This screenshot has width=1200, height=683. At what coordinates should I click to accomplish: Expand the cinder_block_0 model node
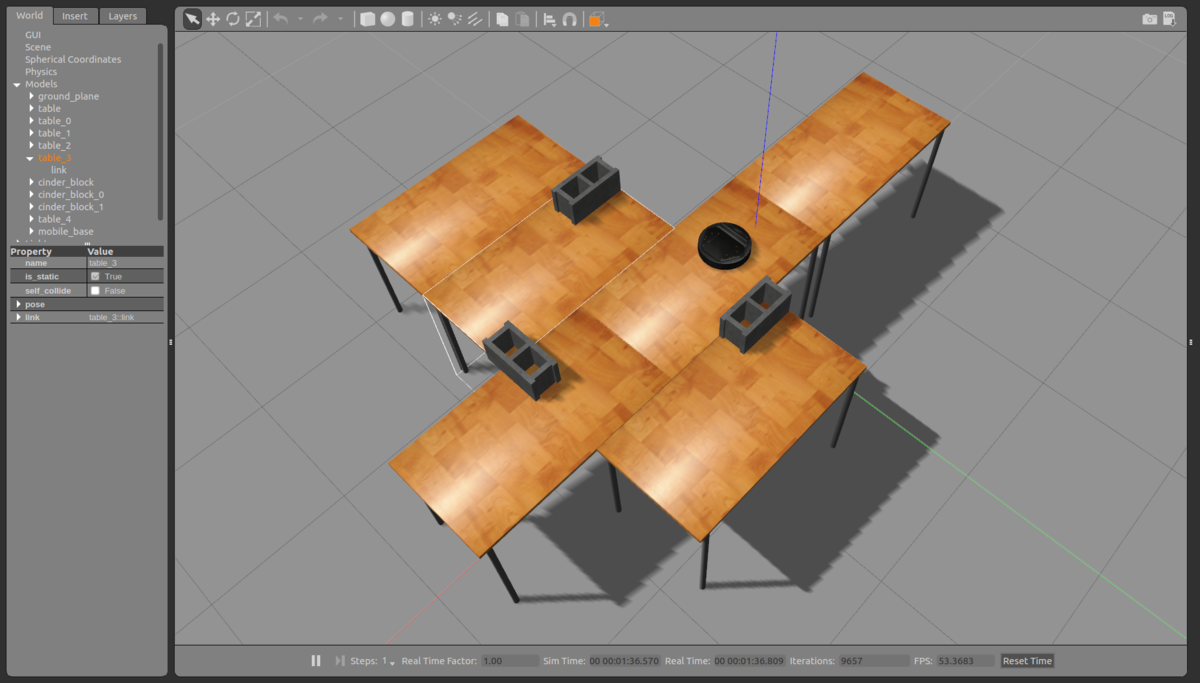[x=31, y=195]
